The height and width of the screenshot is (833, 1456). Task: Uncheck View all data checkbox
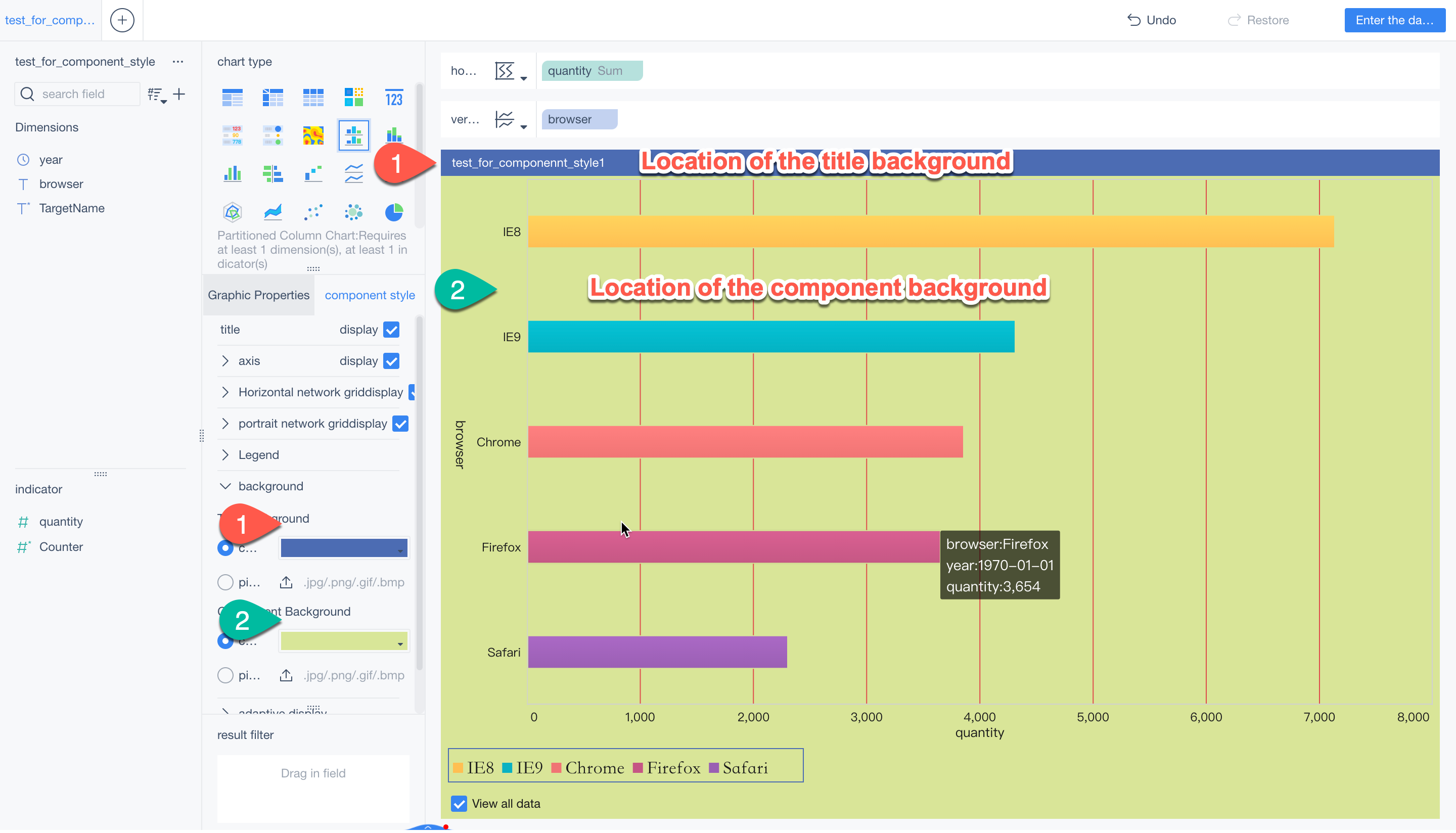(459, 804)
